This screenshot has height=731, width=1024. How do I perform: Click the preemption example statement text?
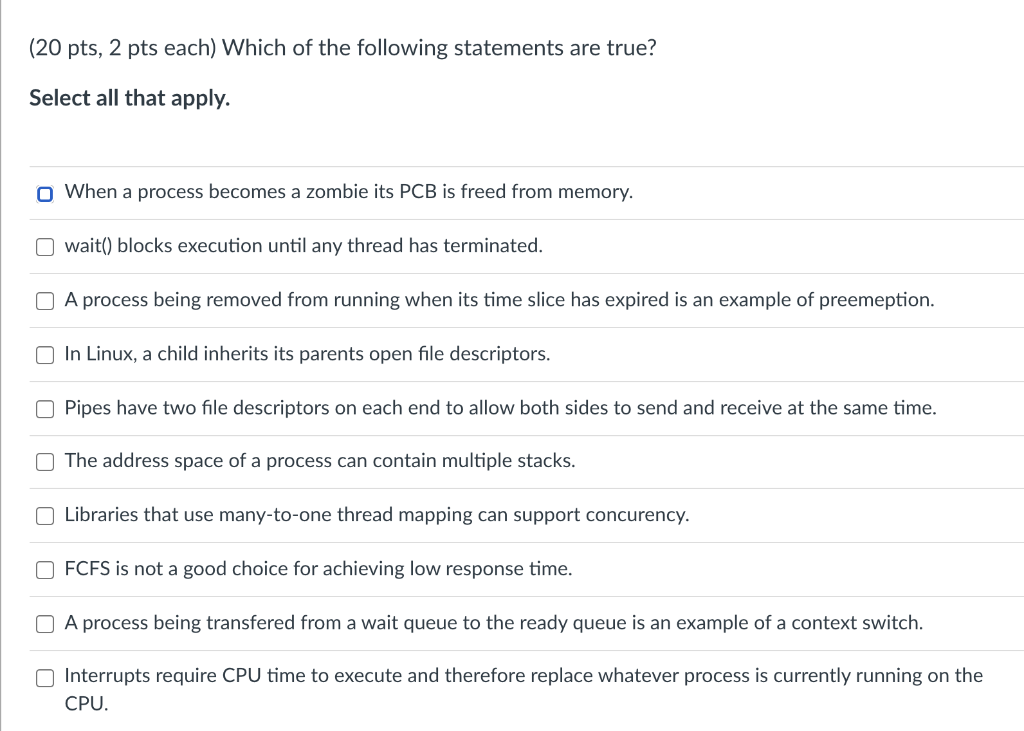pos(499,299)
